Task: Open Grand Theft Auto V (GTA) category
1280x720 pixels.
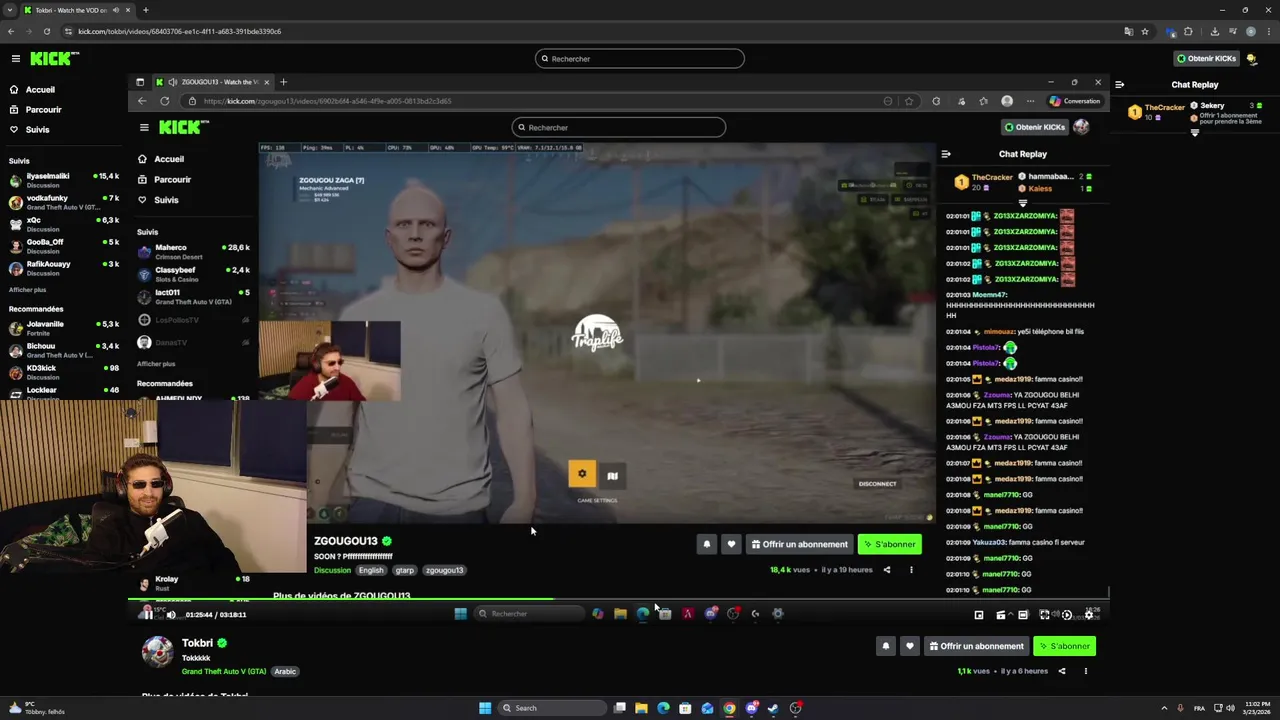Action: point(224,672)
